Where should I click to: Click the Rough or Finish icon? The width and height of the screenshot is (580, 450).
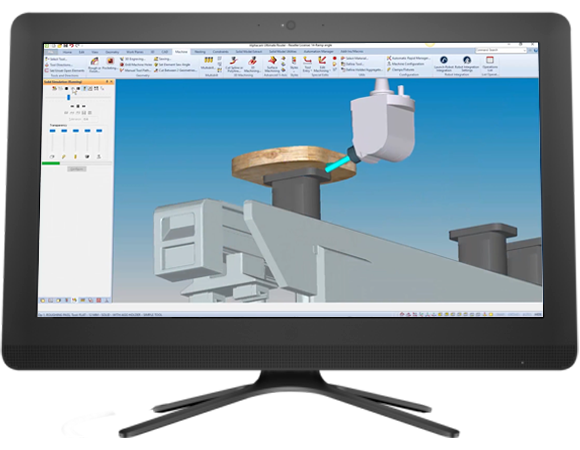pyautogui.click(x=94, y=64)
